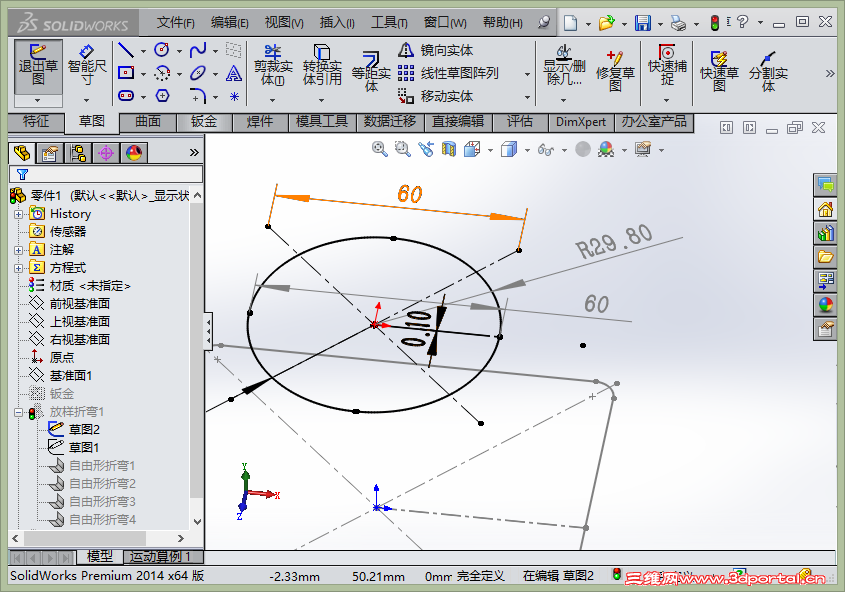Select 前视基准面 in the feature tree
845x592 pixels.
70,304
